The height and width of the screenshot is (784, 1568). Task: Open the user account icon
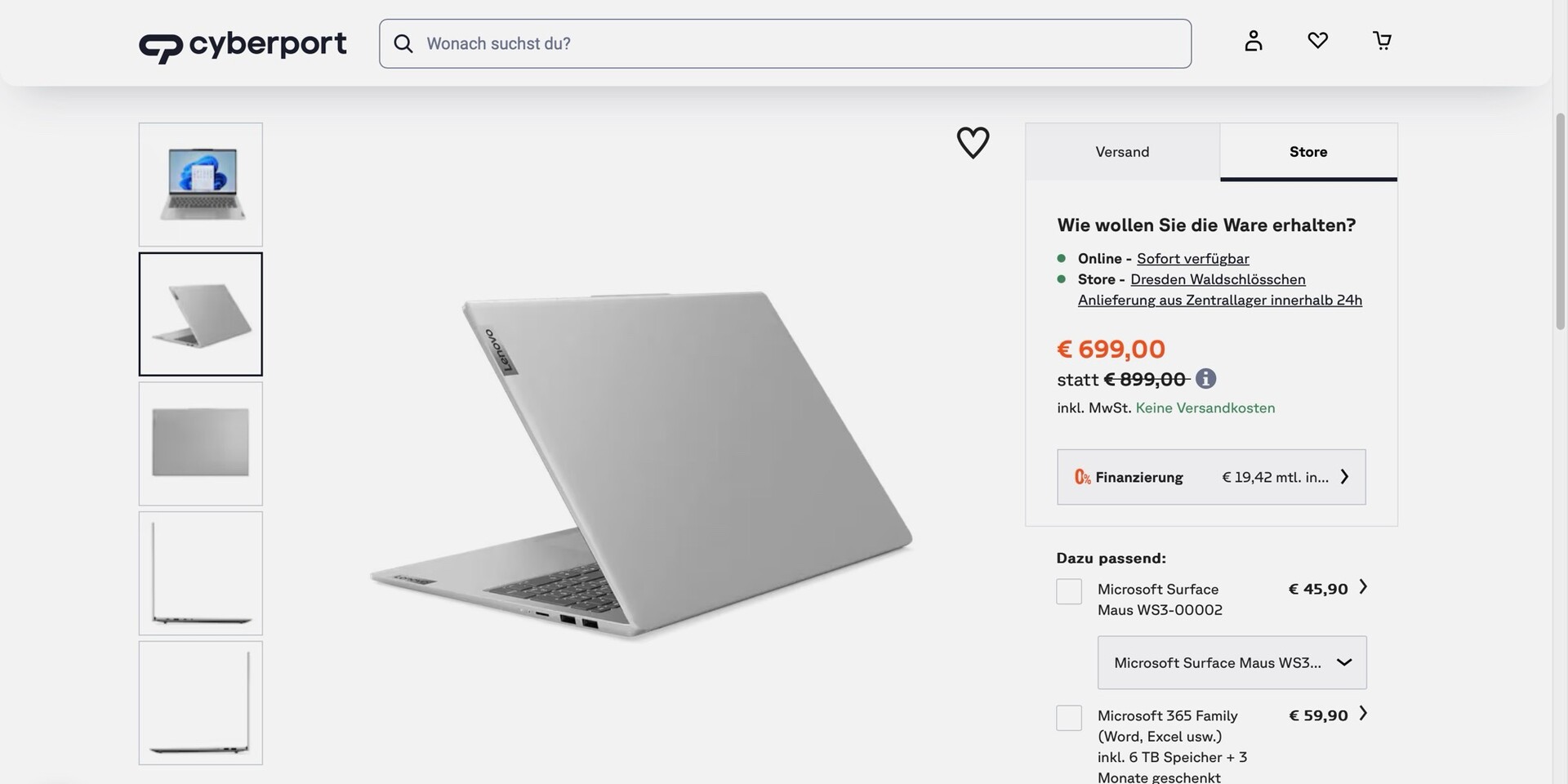click(x=1253, y=41)
